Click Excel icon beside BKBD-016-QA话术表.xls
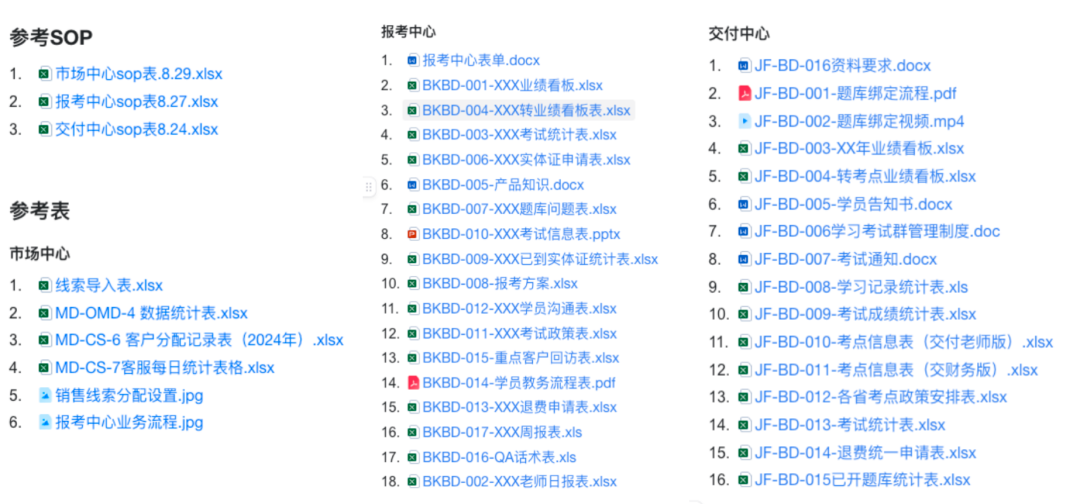The width and height of the screenshot is (1080, 504). [413, 456]
